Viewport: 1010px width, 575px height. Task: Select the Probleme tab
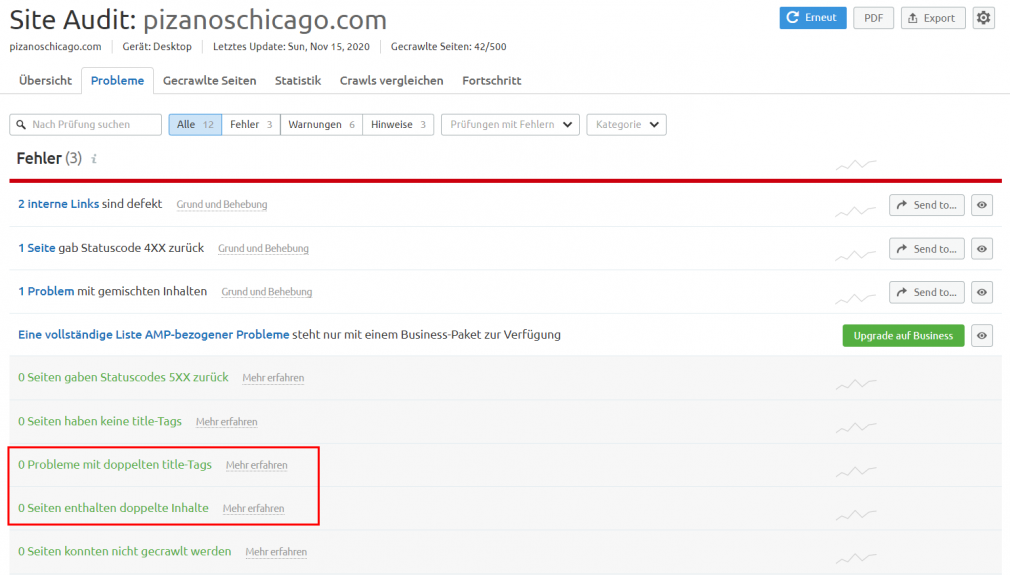point(117,80)
